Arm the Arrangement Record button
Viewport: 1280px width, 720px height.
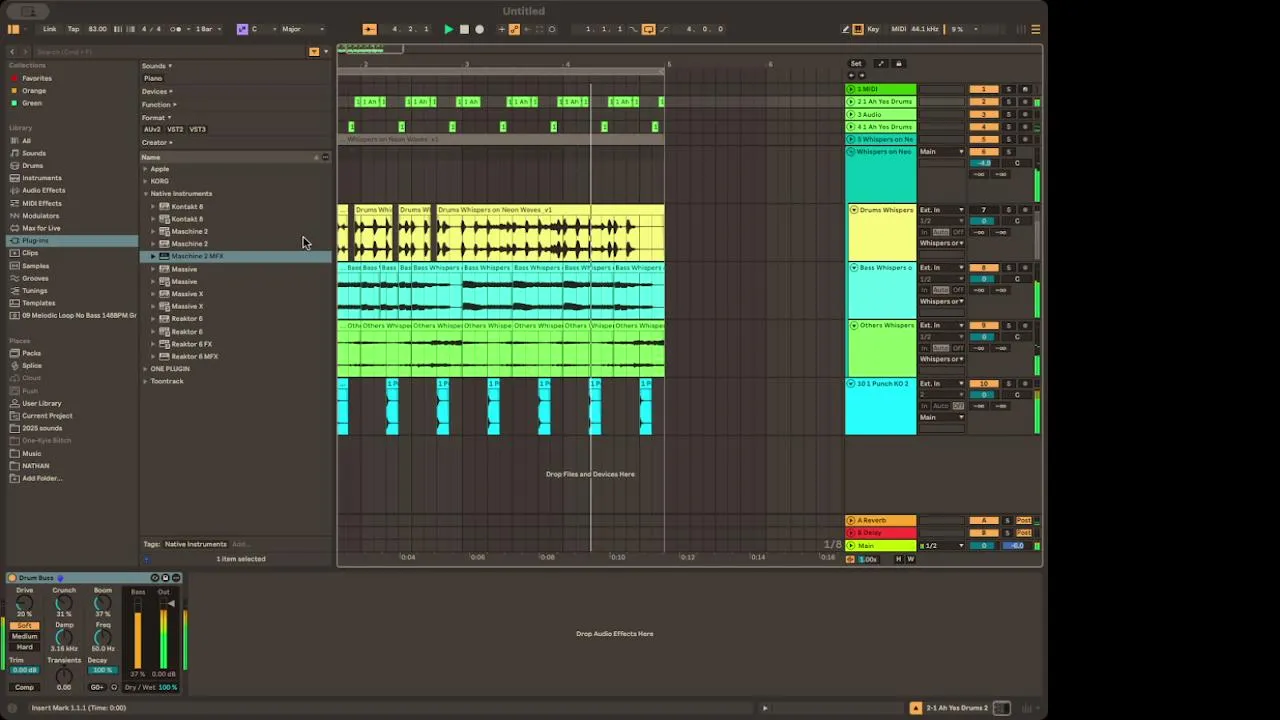point(479,29)
